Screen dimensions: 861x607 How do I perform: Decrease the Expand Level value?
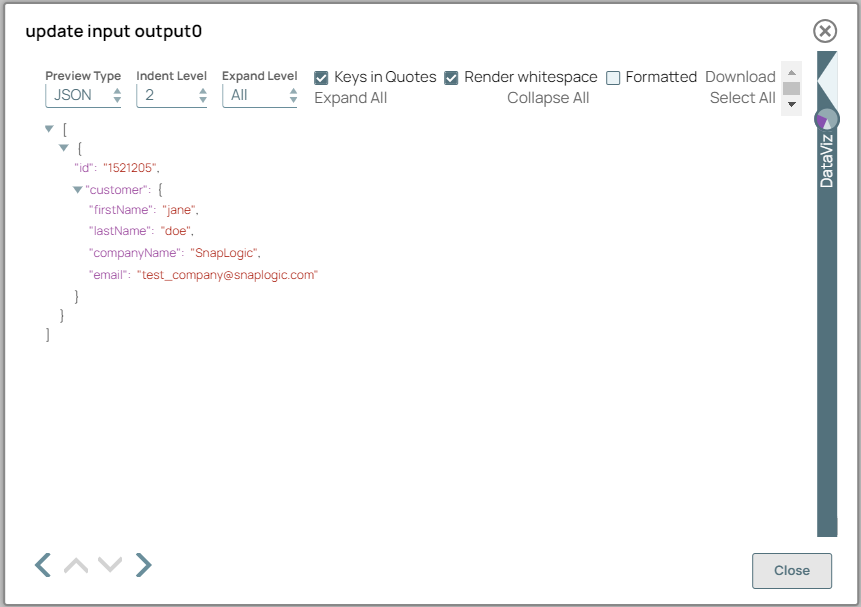point(293,99)
